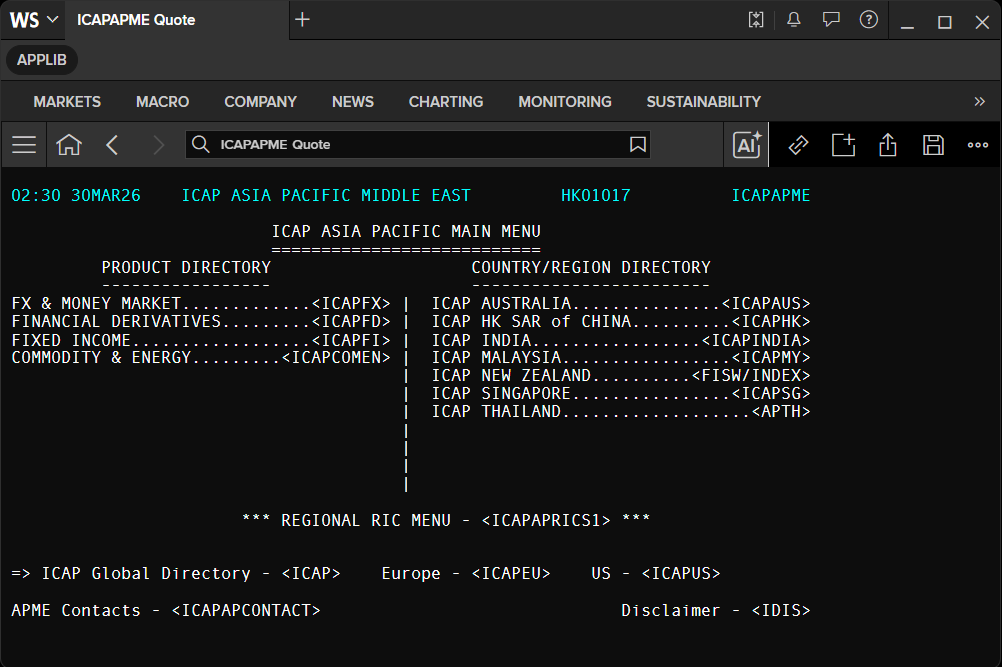The width and height of the screenshot is (1002, 667).
Task: Save using the floppy disk icon
Action: point(933,145)
